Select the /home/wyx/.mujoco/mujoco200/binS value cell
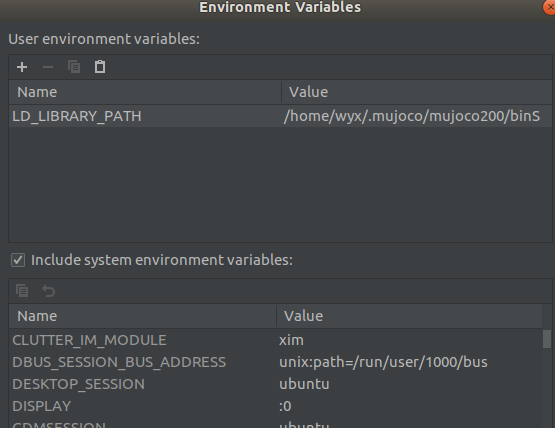Image resolution: width=555 pixels, height=428 pixels. point(412,116)
